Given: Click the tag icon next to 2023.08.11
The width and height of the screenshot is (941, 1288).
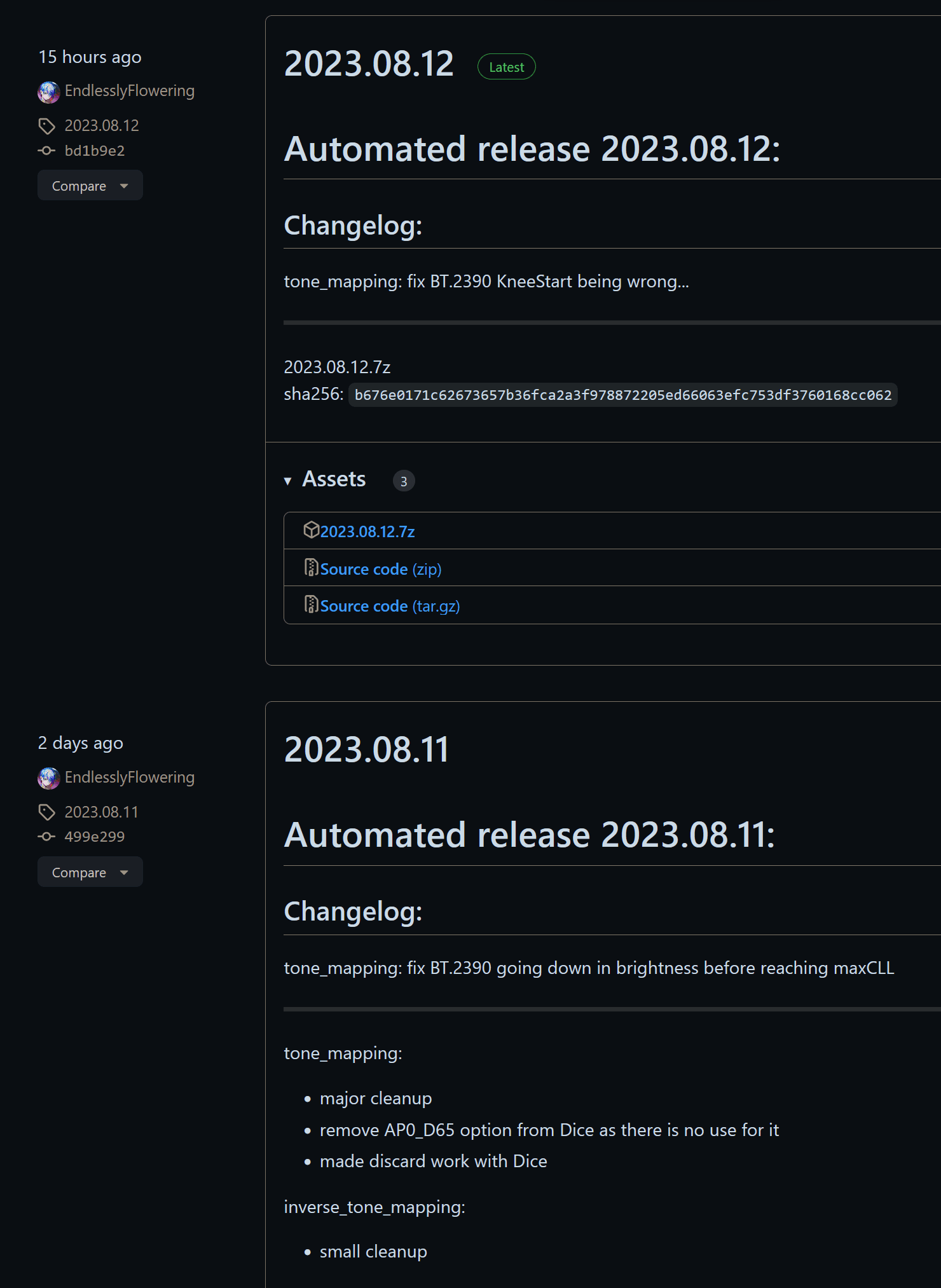Looking at the screenshot, I should tap(46, 812).
